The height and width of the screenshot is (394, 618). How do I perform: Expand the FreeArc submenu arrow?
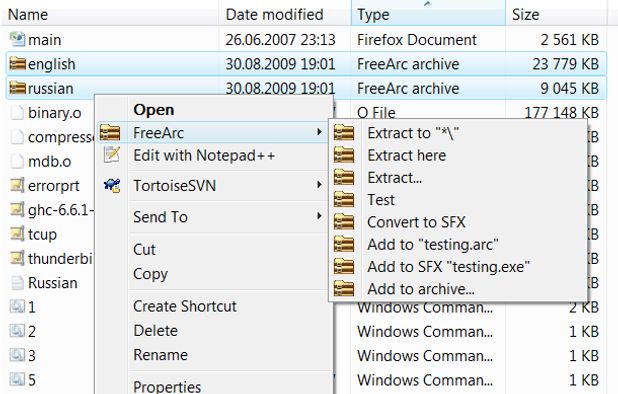pyautogui.click(x=319, y=132)
